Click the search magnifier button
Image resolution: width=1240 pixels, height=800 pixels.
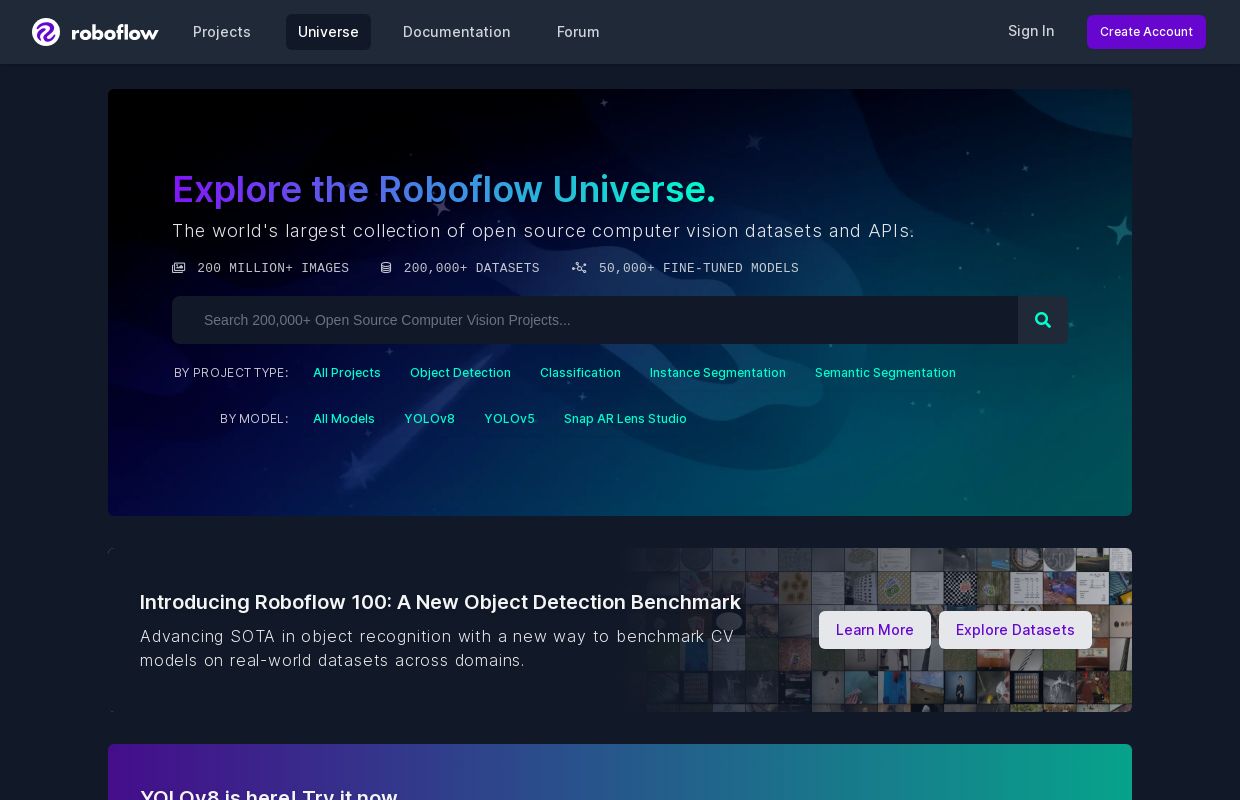[x=1043, y=320]
